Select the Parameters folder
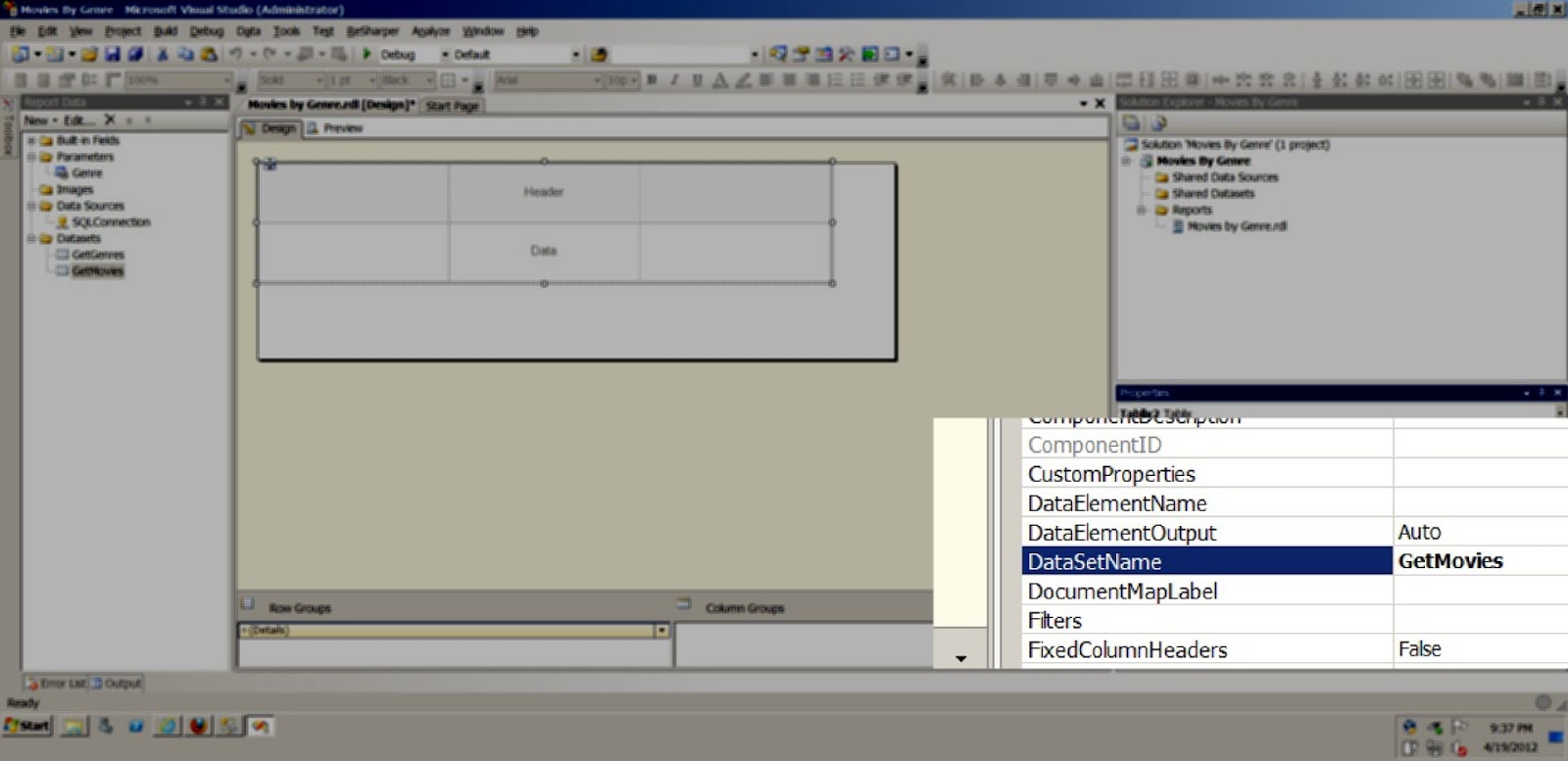The height and width of the screenshot is (761, 1568). click(84, 157)
